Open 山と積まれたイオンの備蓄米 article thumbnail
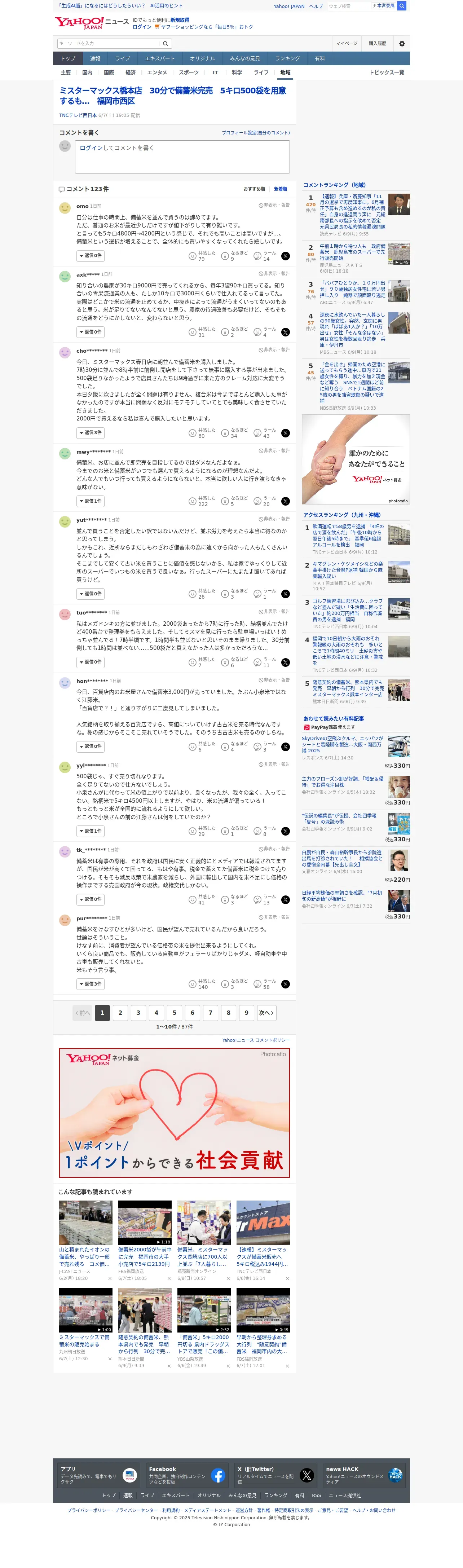This screenshot has height=1568, width=463. click(x=86, y=1223)
